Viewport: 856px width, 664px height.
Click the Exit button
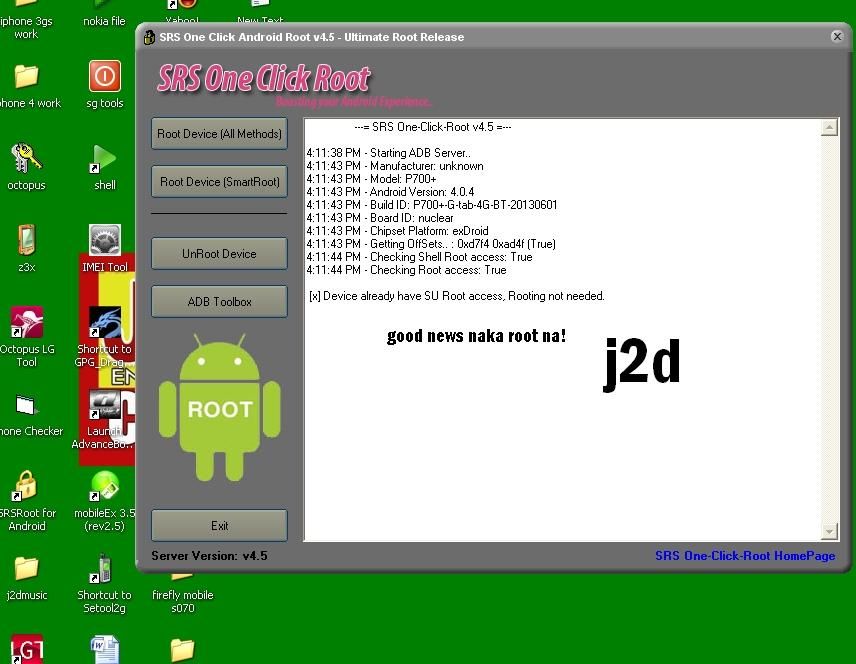point(219,526)
